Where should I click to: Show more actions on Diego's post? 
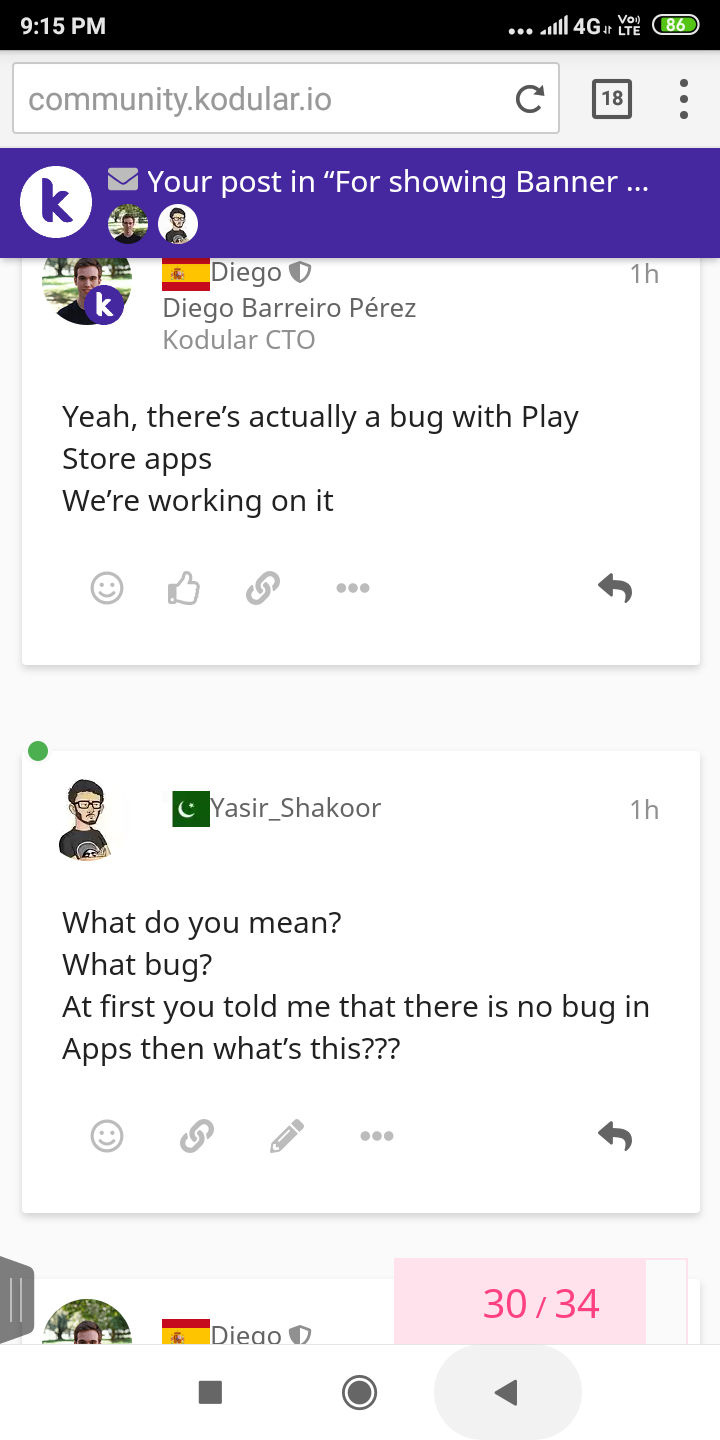(x=353, y=588)
